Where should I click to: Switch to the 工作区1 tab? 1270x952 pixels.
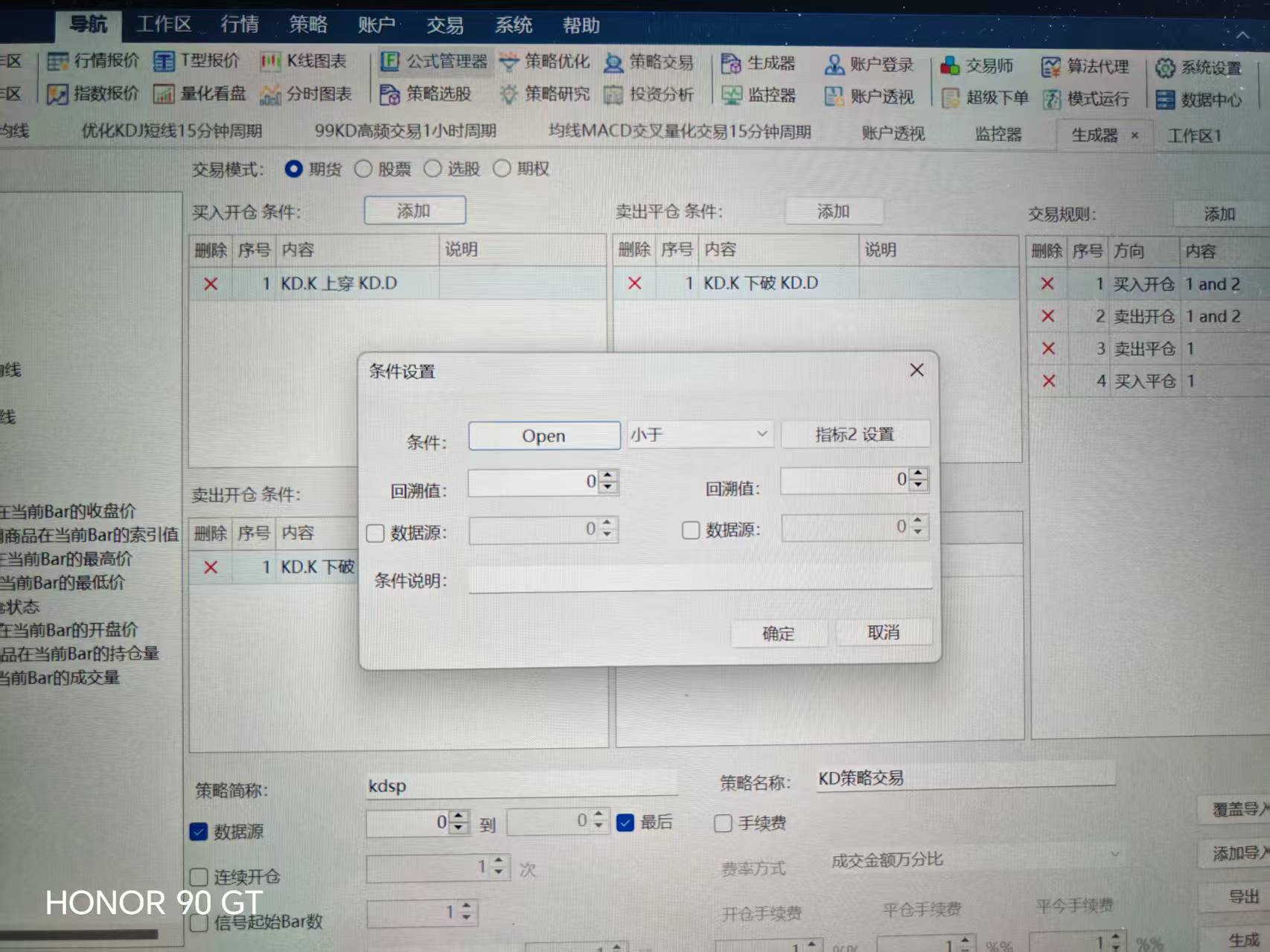coord(1194,135)
